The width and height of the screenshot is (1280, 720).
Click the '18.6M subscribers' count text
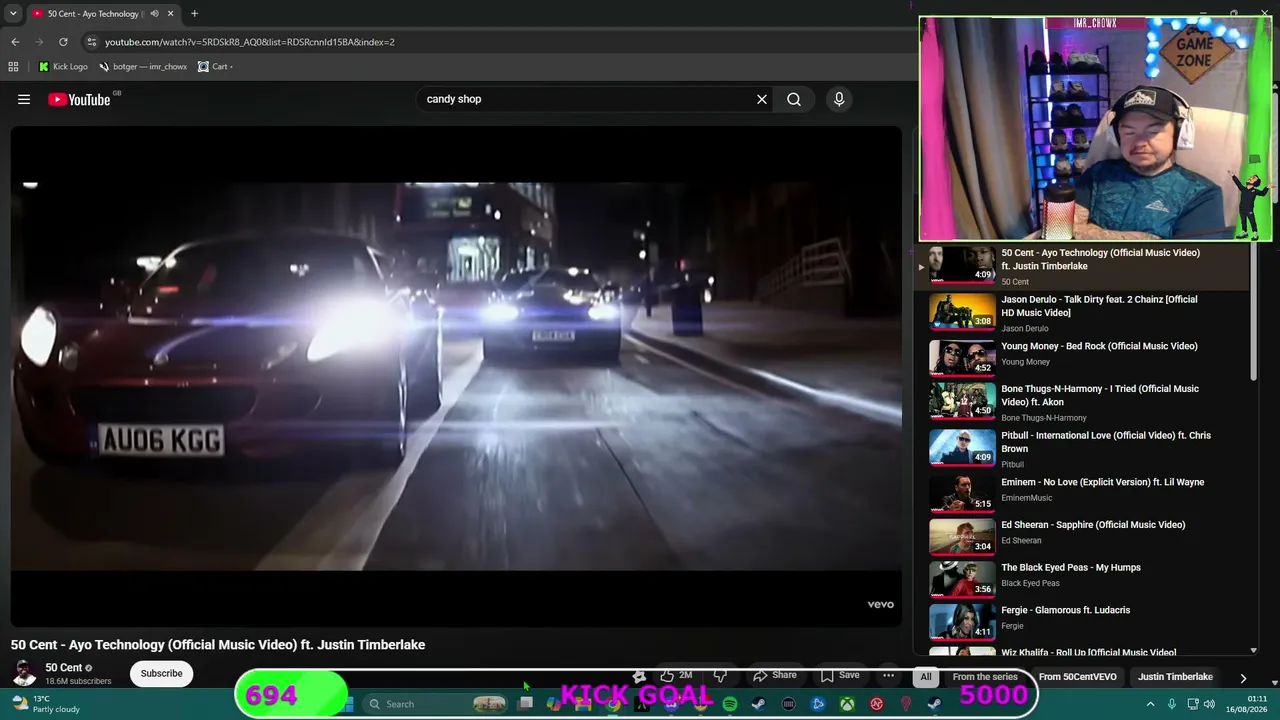click(x=78, y=681)
